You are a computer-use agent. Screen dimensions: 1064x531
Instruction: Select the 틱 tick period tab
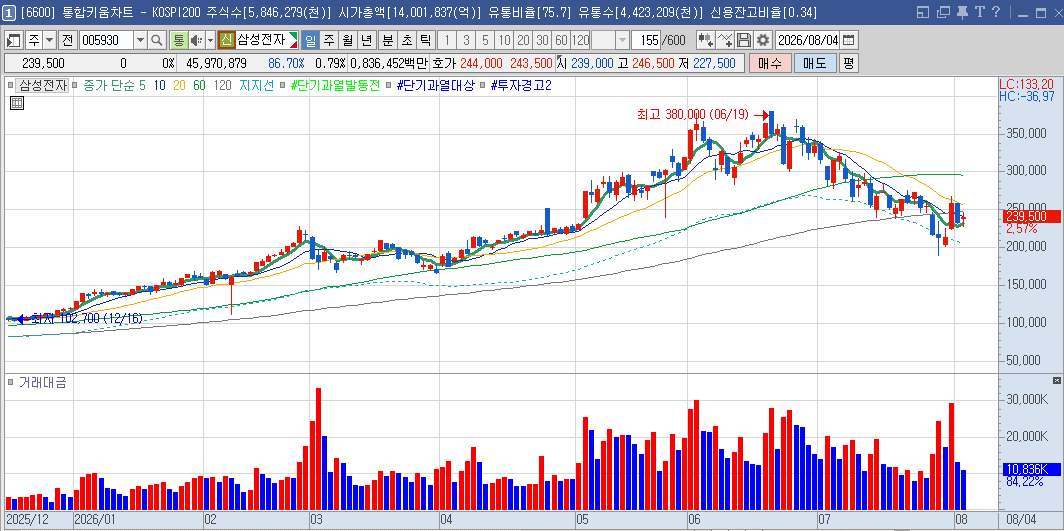coord(425,40)
